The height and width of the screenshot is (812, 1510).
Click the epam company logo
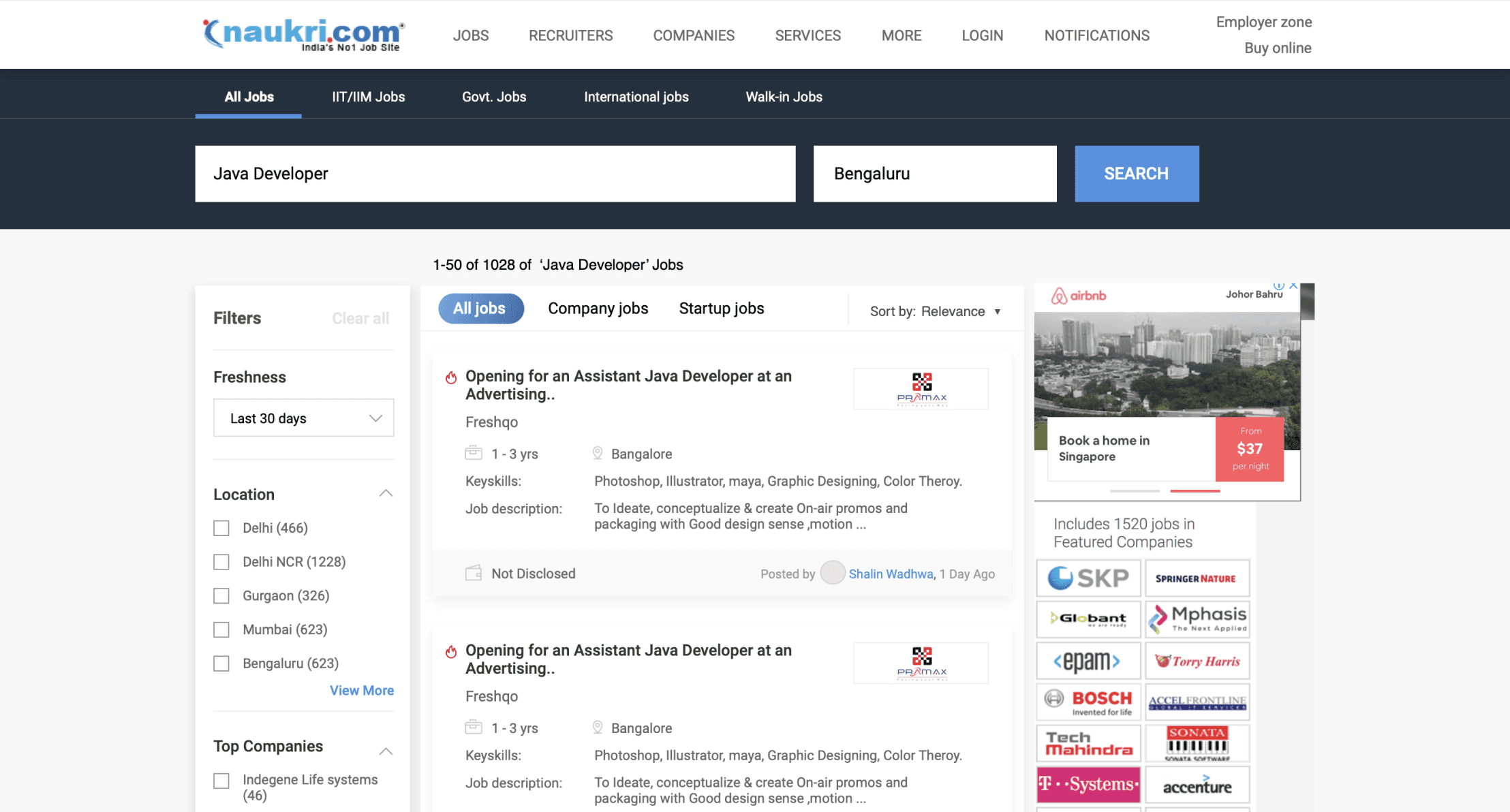click(x=1088, y=661)
